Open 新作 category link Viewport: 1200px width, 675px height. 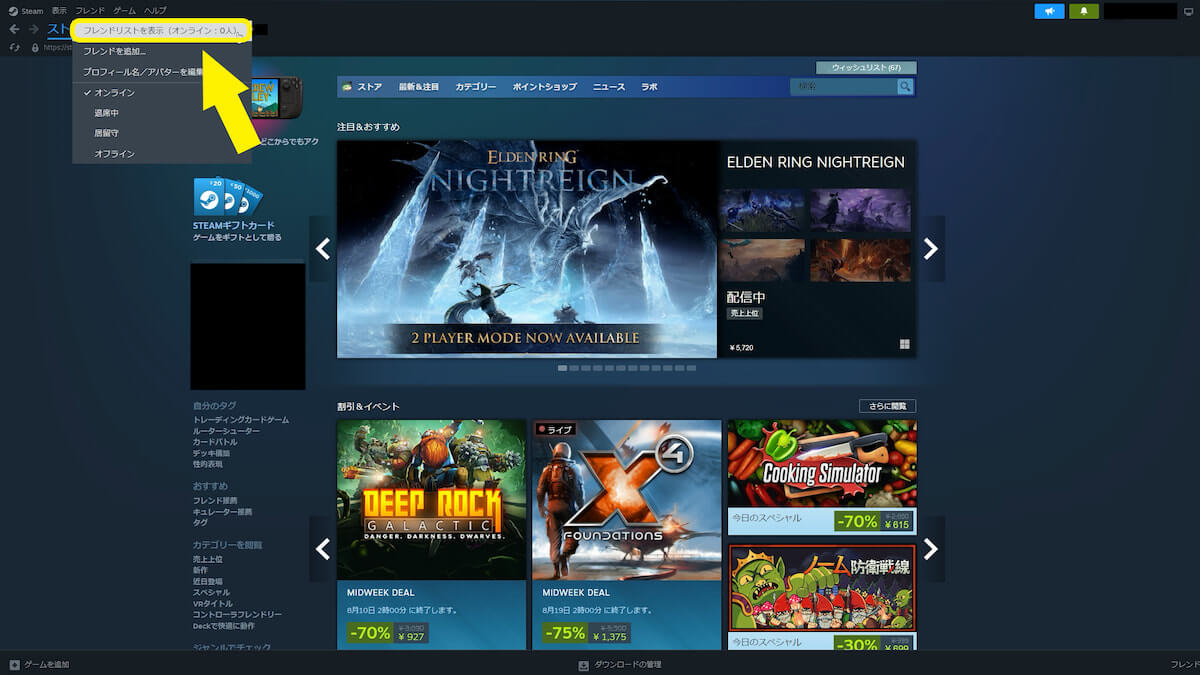201,570
